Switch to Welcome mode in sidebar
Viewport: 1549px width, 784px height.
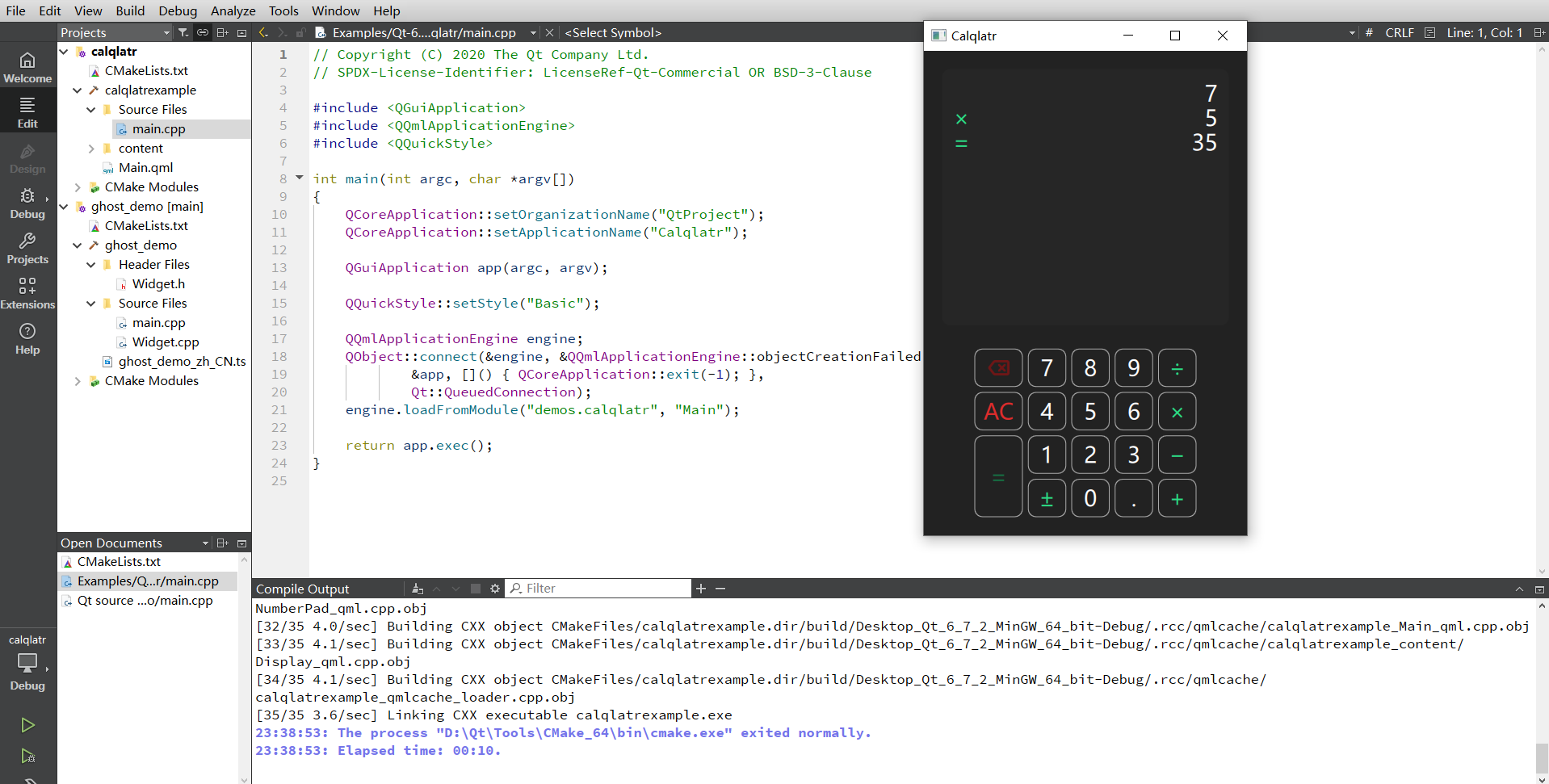[27, 67]
